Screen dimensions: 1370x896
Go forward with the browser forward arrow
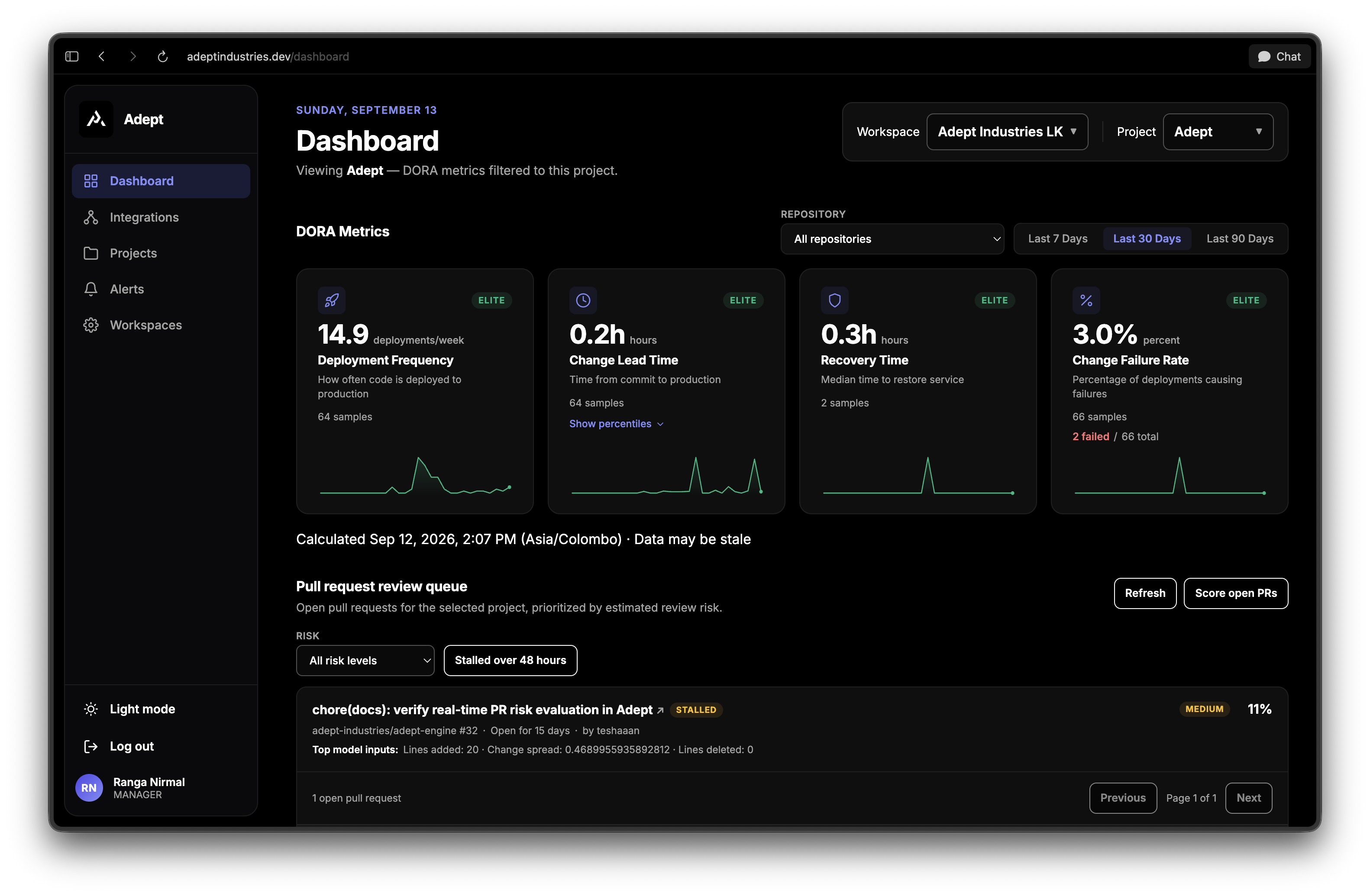coord(133,56)
